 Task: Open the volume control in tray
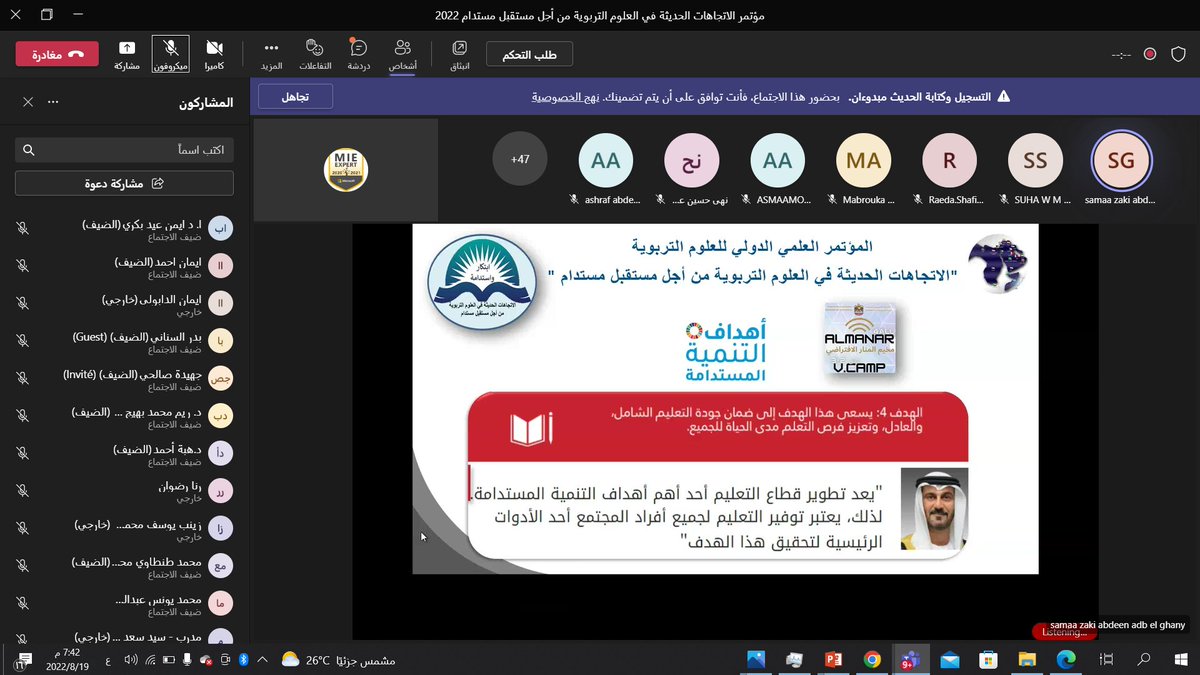130,660
